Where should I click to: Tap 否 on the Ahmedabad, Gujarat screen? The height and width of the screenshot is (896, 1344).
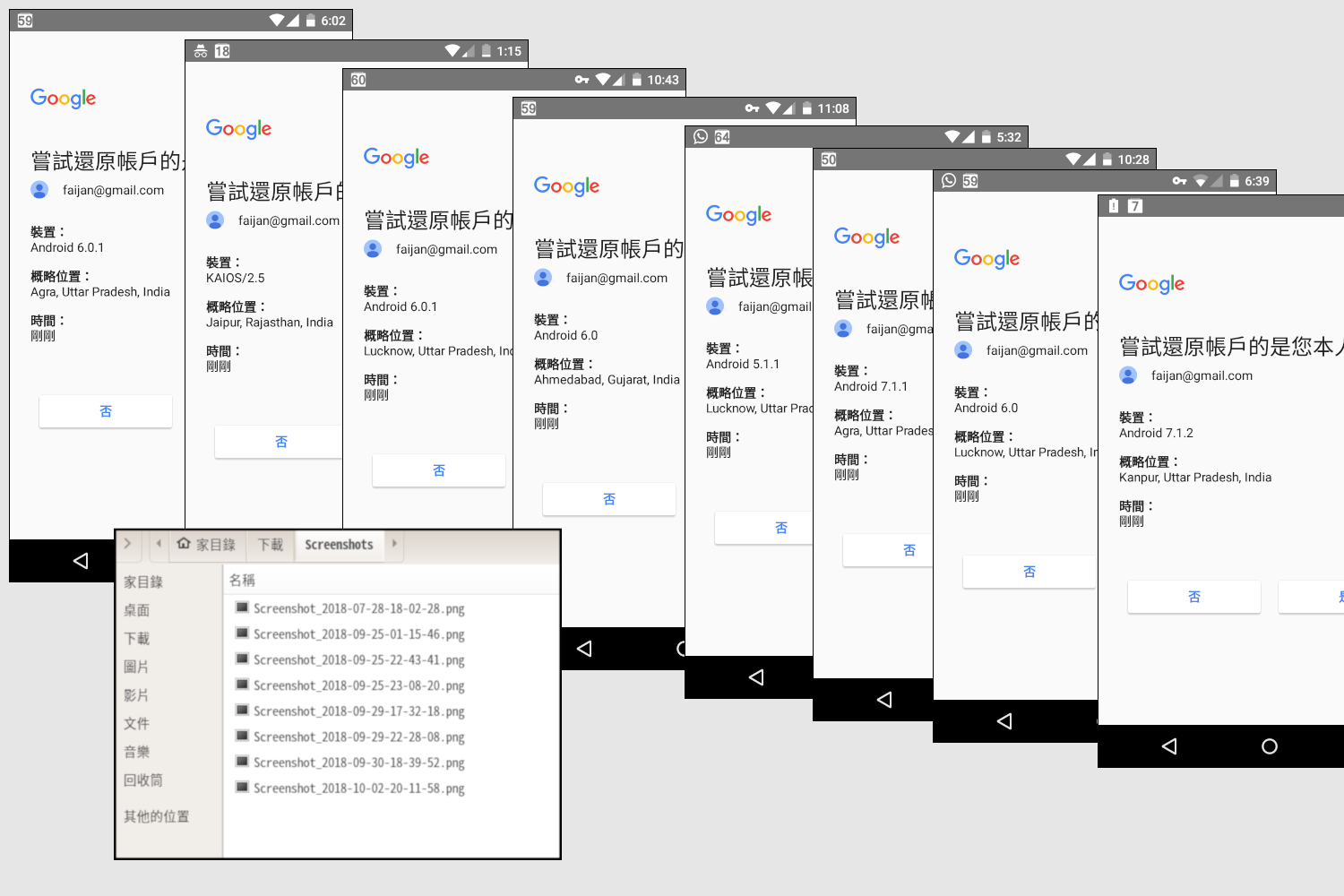(609, 499)
